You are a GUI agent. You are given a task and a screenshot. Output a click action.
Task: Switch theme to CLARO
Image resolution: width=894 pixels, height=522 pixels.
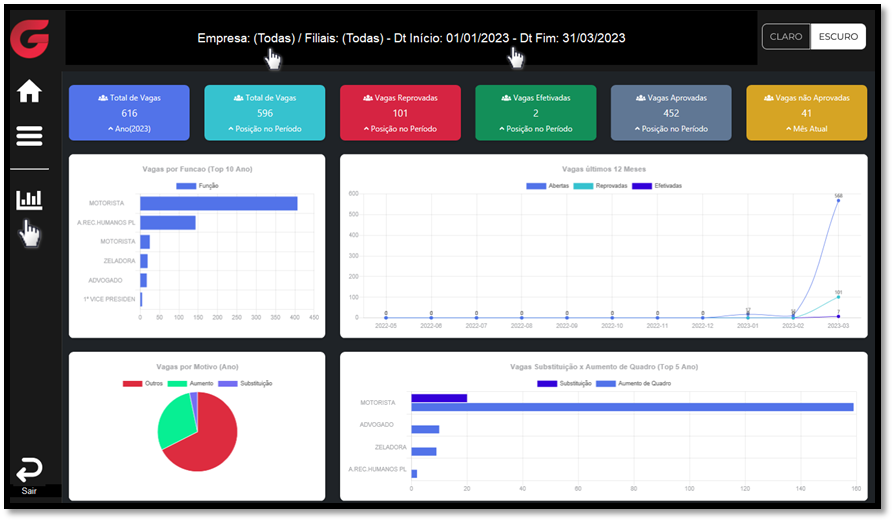click(786, 36)
